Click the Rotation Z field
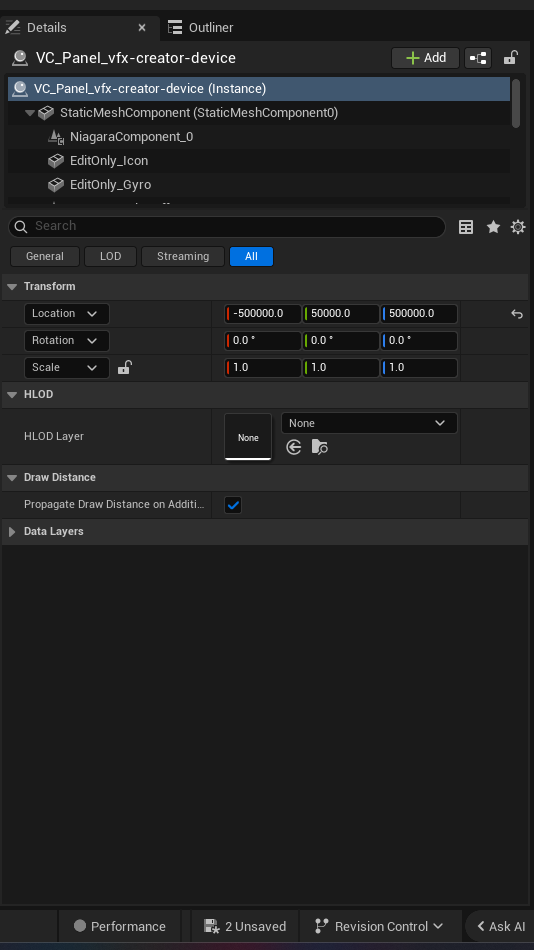The width and height of the screenshot is (534, 950). coord(419,340)
